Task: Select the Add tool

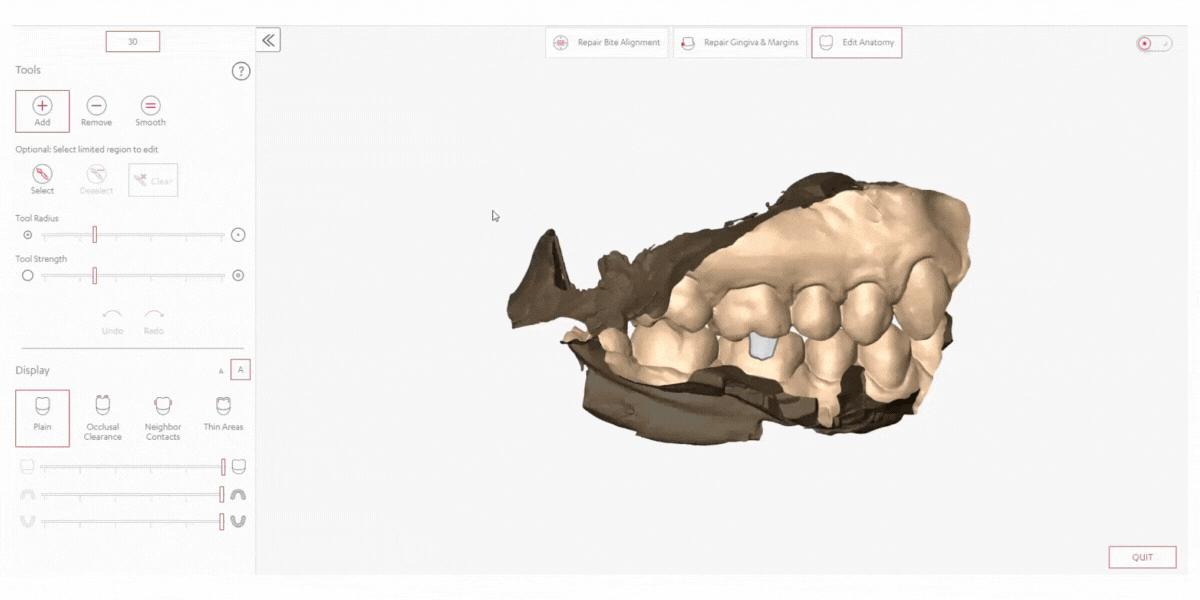Action: point(42,111)
